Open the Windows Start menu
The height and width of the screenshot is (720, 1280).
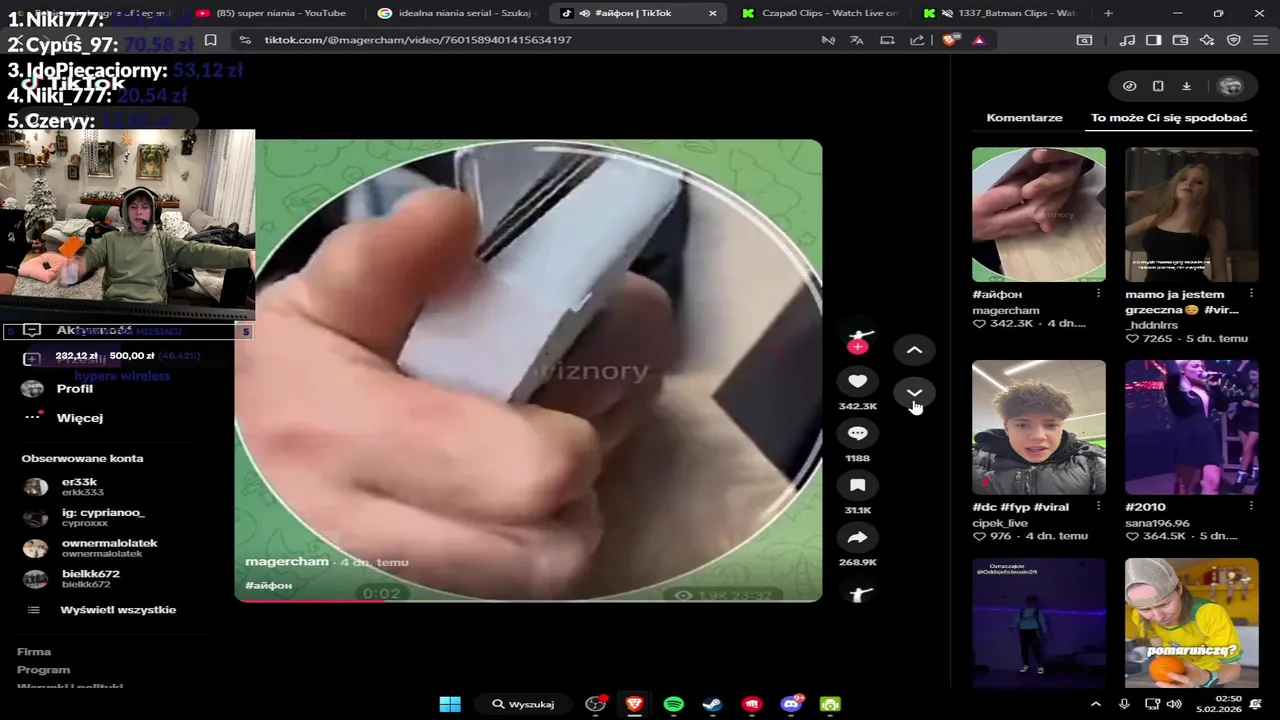(450, 704)
